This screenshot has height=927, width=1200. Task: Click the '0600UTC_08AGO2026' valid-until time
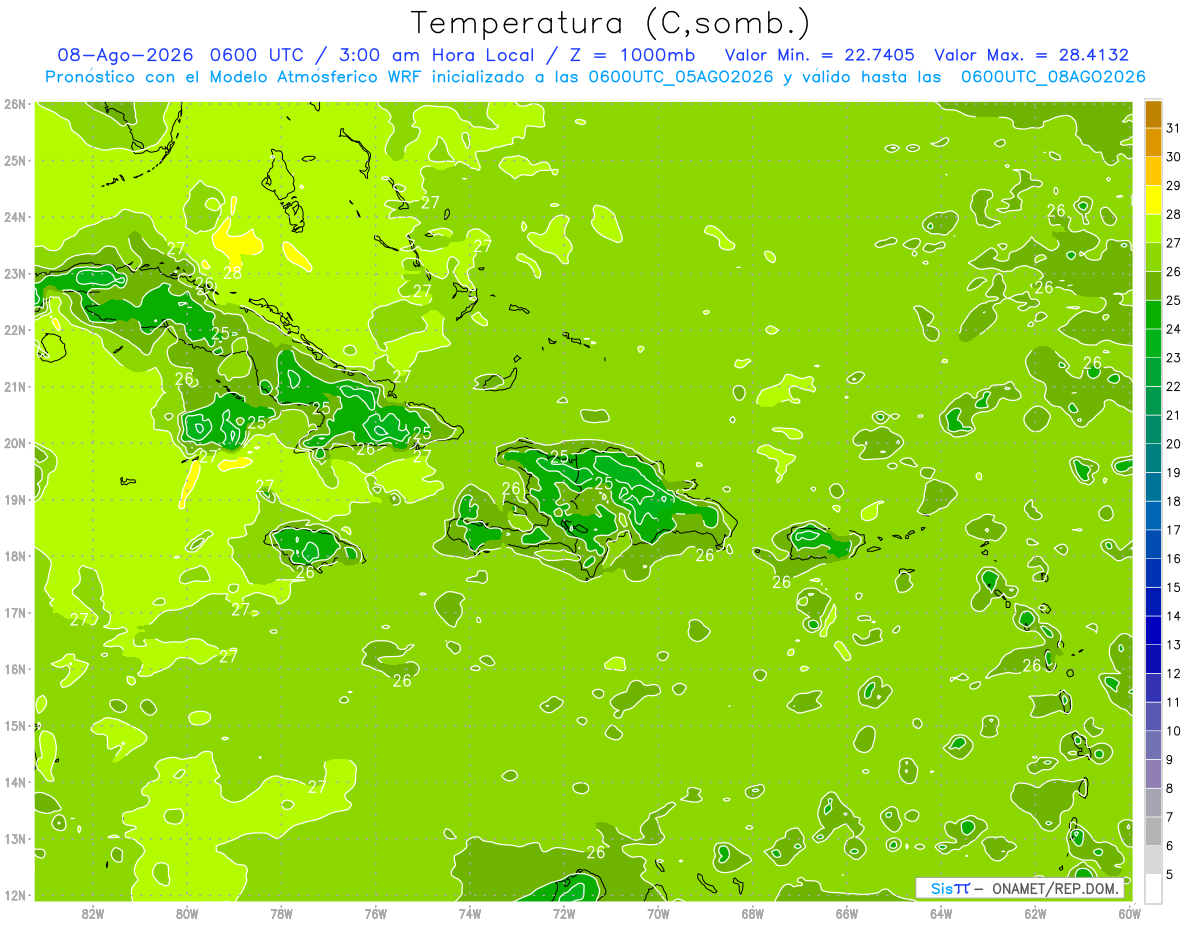point(1053,77)
